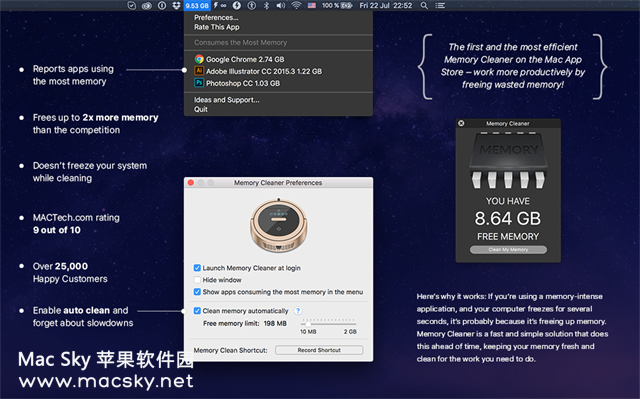Click the Photoshop icon in menu
This screenshot has height=399, width=640.
tap(199, 83)
